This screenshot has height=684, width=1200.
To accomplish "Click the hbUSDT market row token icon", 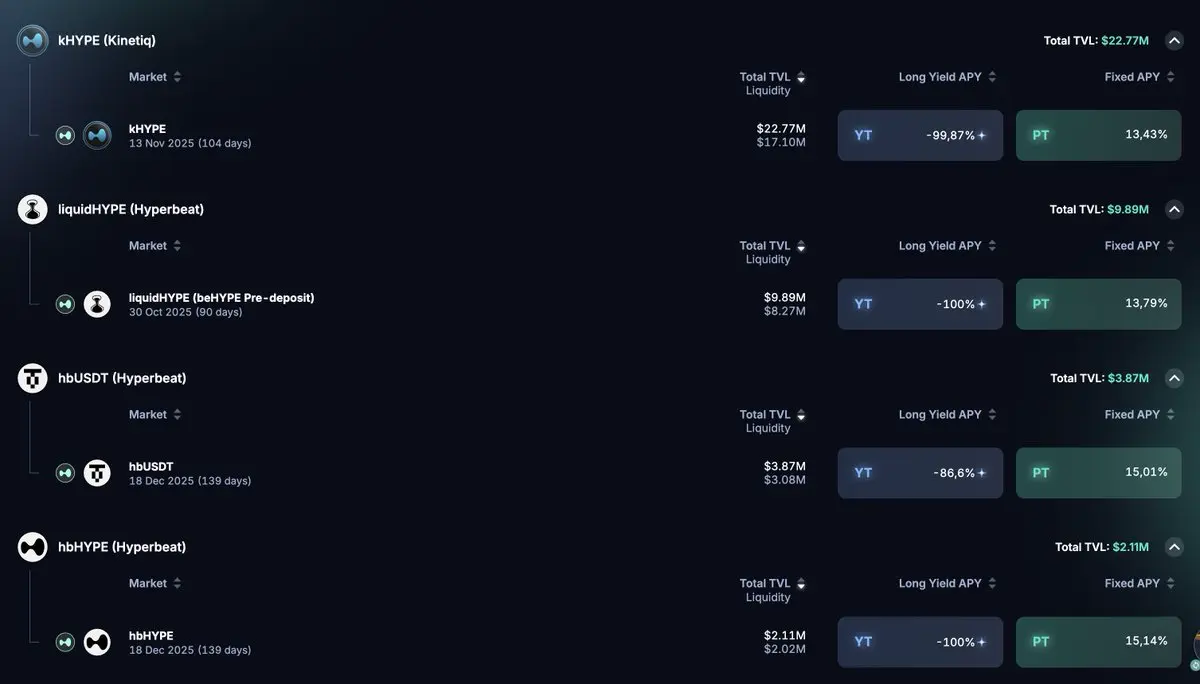I will pyautogui.click(x=97, y=473).
